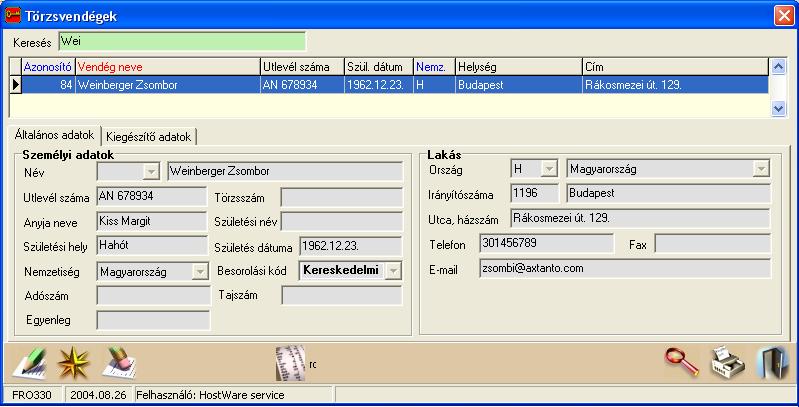The height and width of the screenshot is (407, 799).
Task: Click the Név field with Weinberger Zsombor
Action: click(x=285, y=171)
